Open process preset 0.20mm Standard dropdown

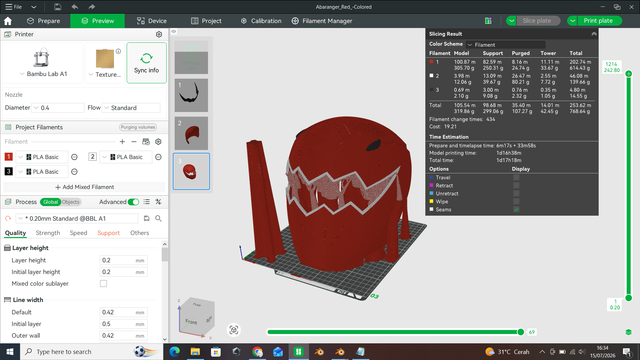point(77,219)
